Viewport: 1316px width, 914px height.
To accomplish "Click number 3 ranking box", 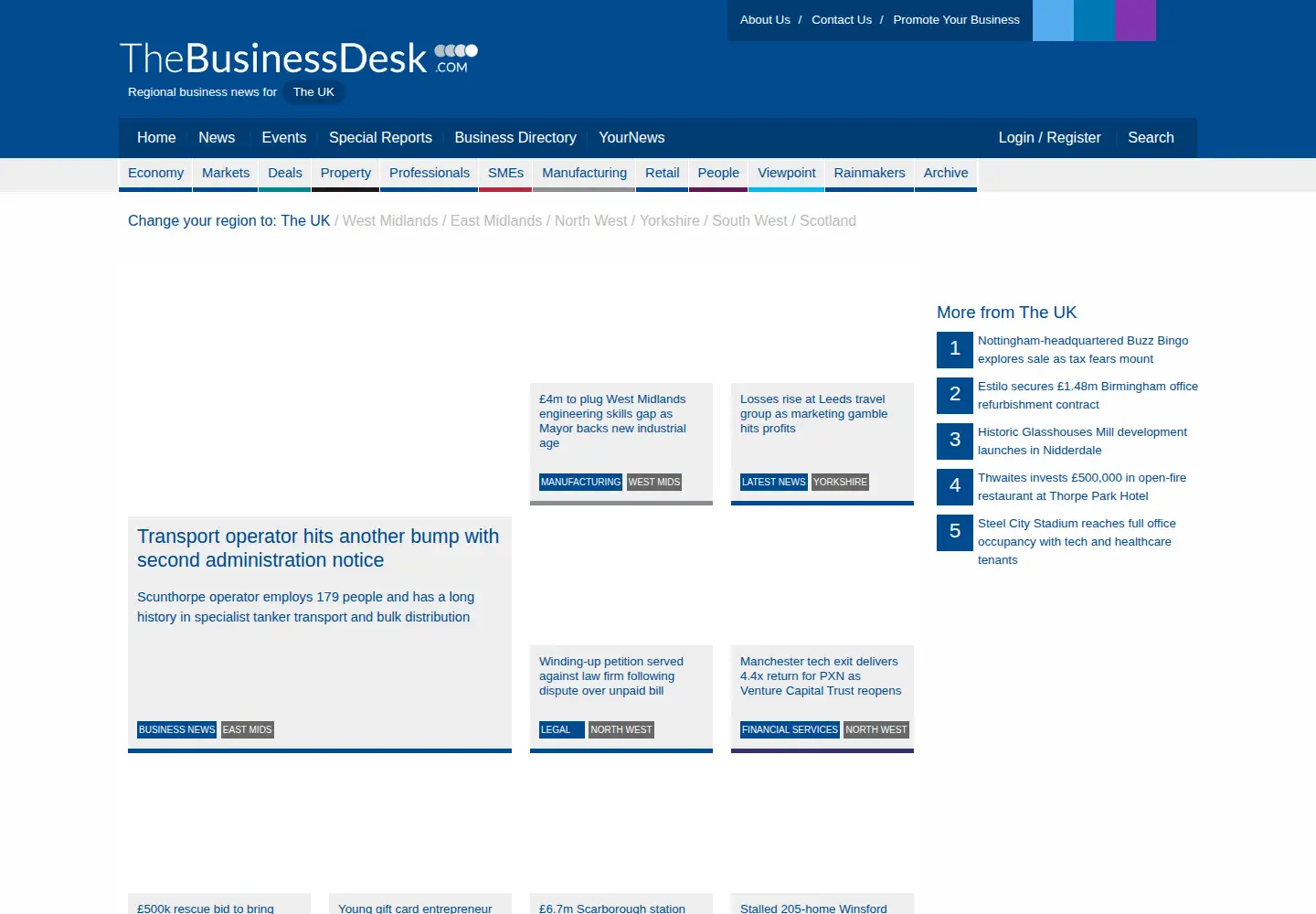I will coord(955,441).
